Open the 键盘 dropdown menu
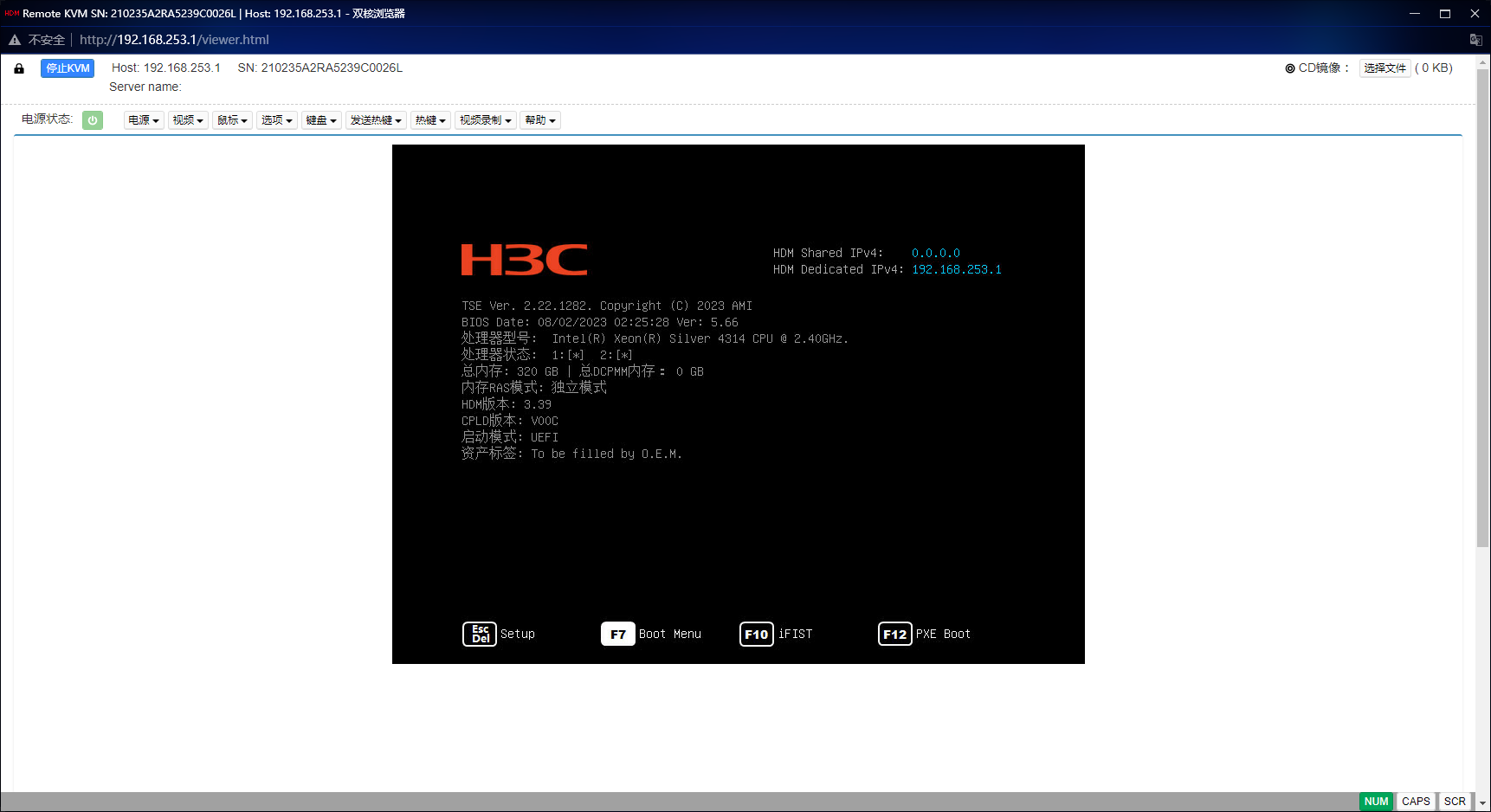 coord(321,120)
